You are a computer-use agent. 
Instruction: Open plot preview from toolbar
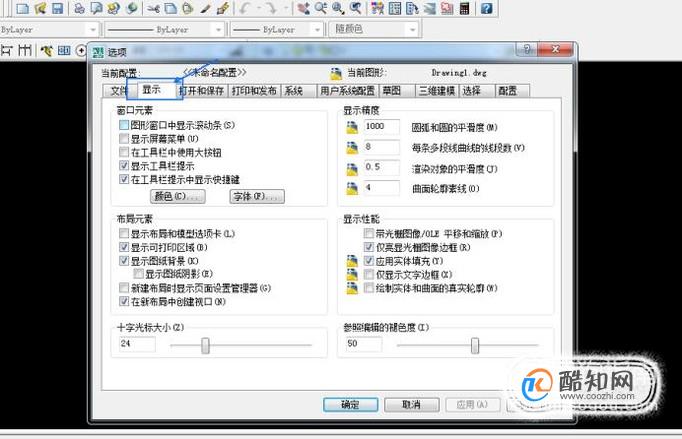pos(96,8)
